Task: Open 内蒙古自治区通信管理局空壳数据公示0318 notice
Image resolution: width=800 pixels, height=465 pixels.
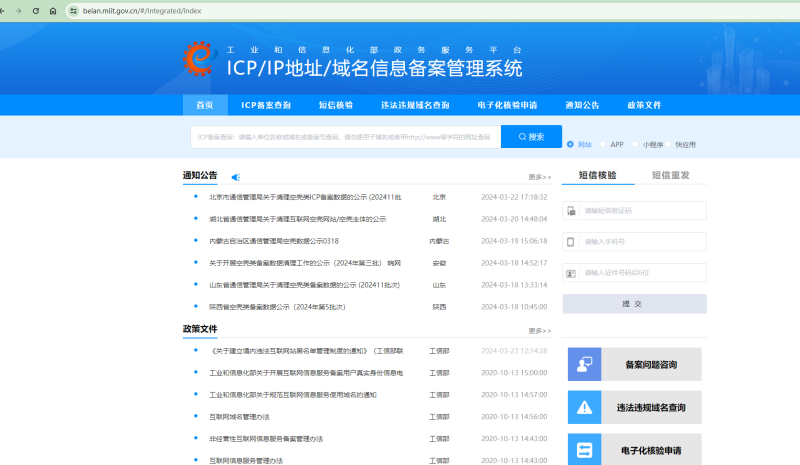Action: [273, 241]
